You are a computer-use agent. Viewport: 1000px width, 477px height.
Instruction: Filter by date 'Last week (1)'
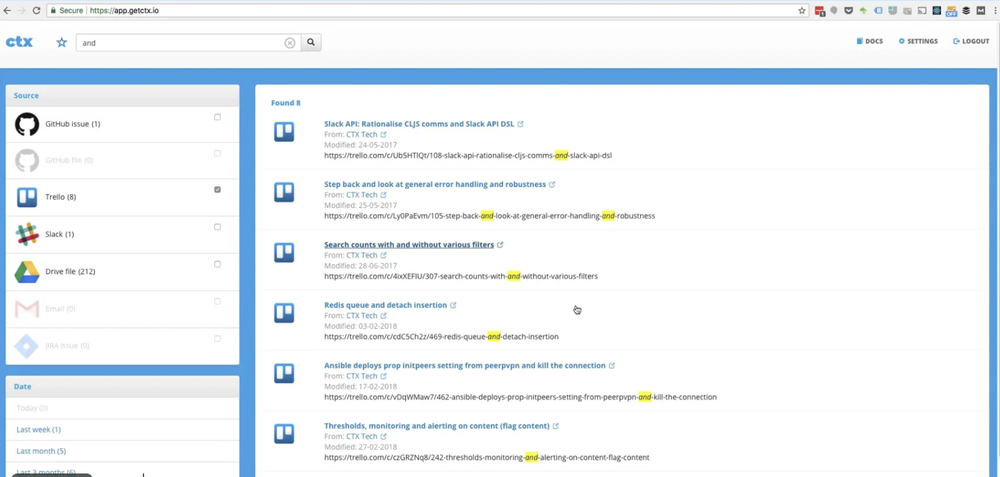point(38,430)
